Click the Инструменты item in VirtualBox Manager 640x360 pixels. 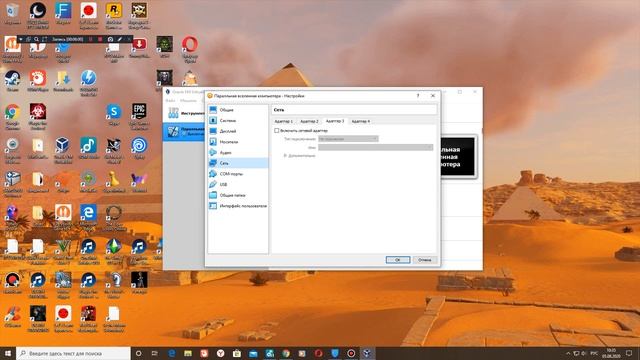point(184,113)
